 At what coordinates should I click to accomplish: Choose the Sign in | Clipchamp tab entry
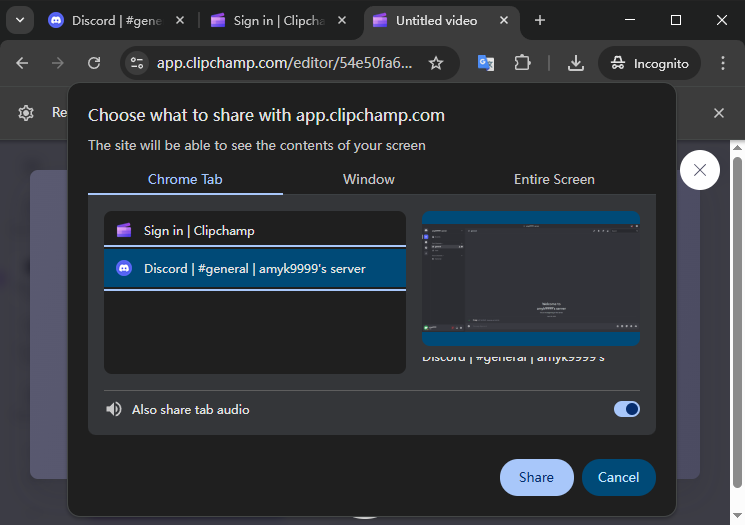255,230
